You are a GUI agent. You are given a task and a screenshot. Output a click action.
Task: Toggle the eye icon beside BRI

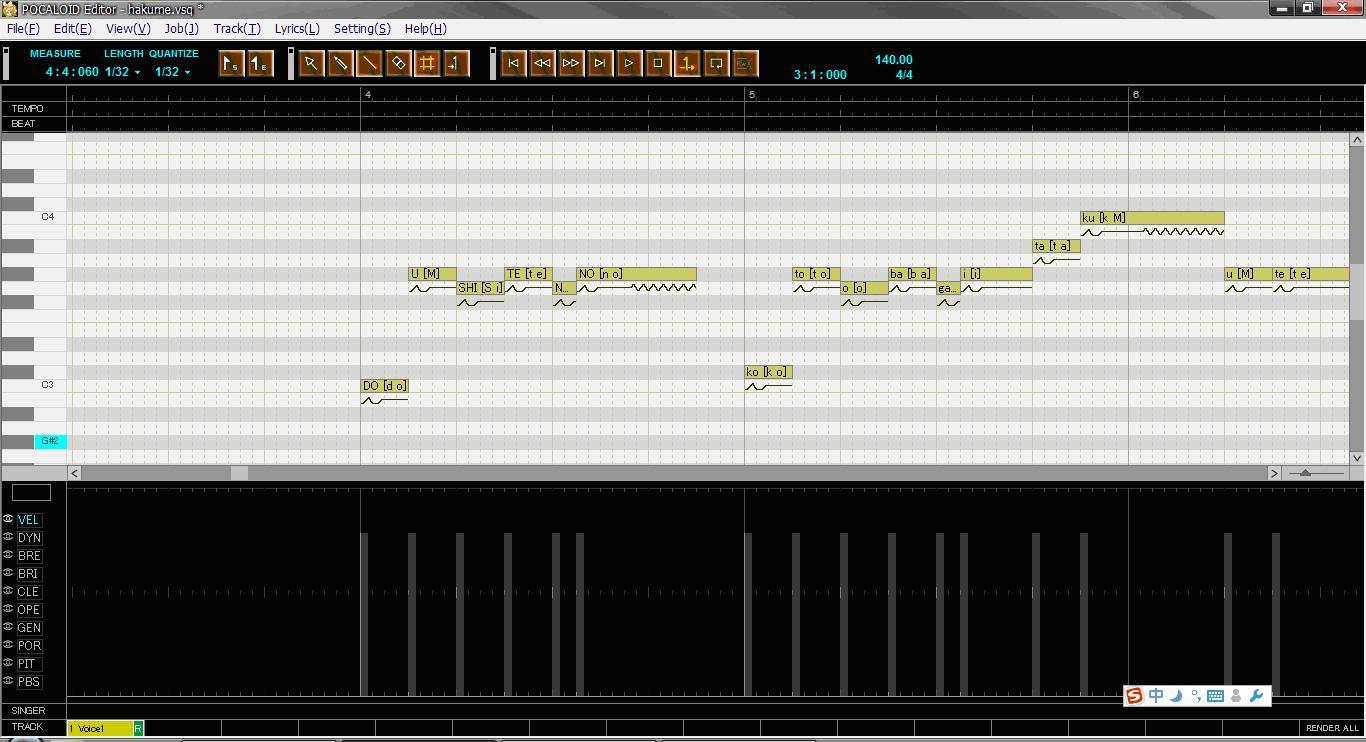[x=8, y=573]
